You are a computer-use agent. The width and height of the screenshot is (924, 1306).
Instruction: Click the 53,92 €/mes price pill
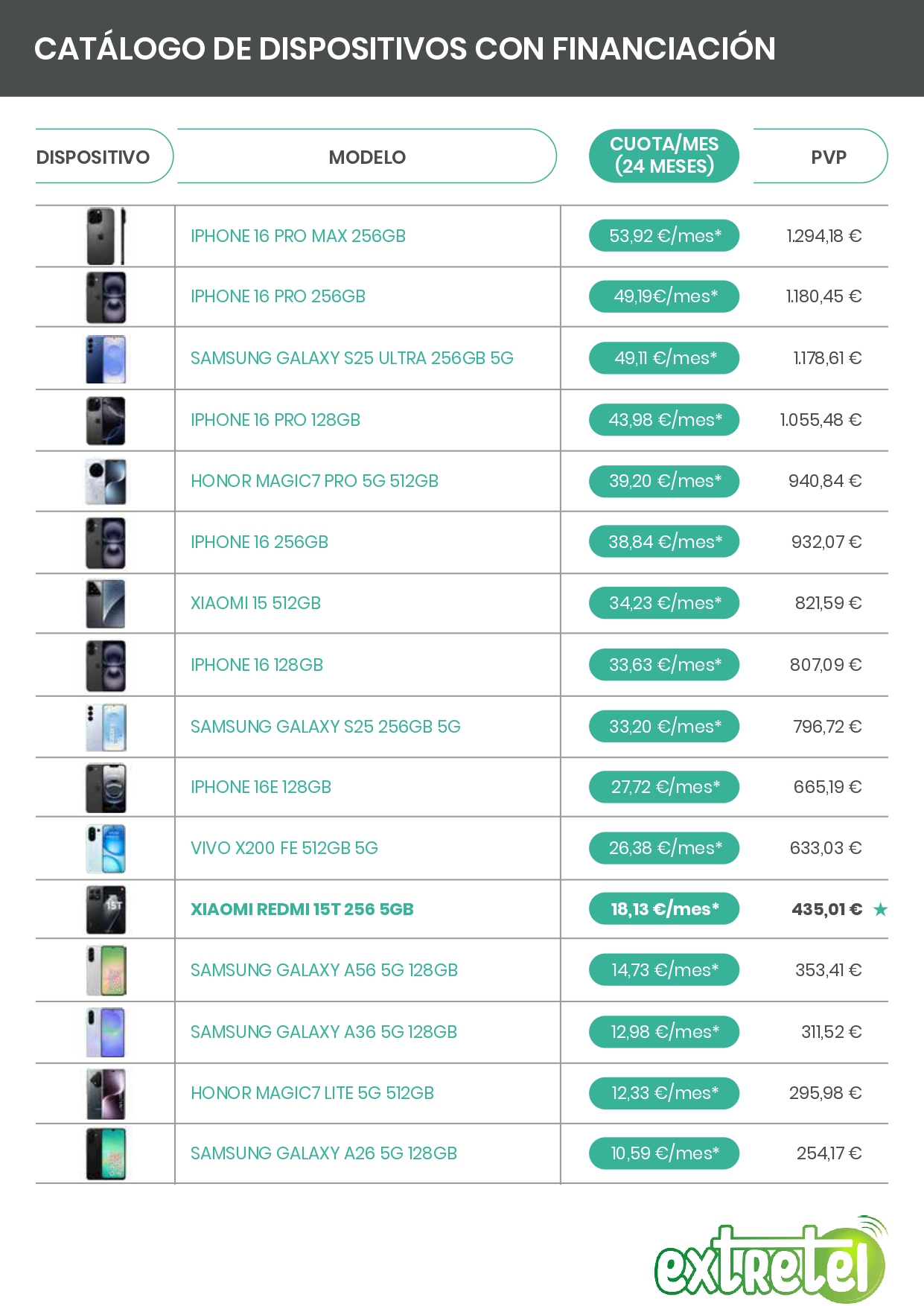[x=663, y=236]
